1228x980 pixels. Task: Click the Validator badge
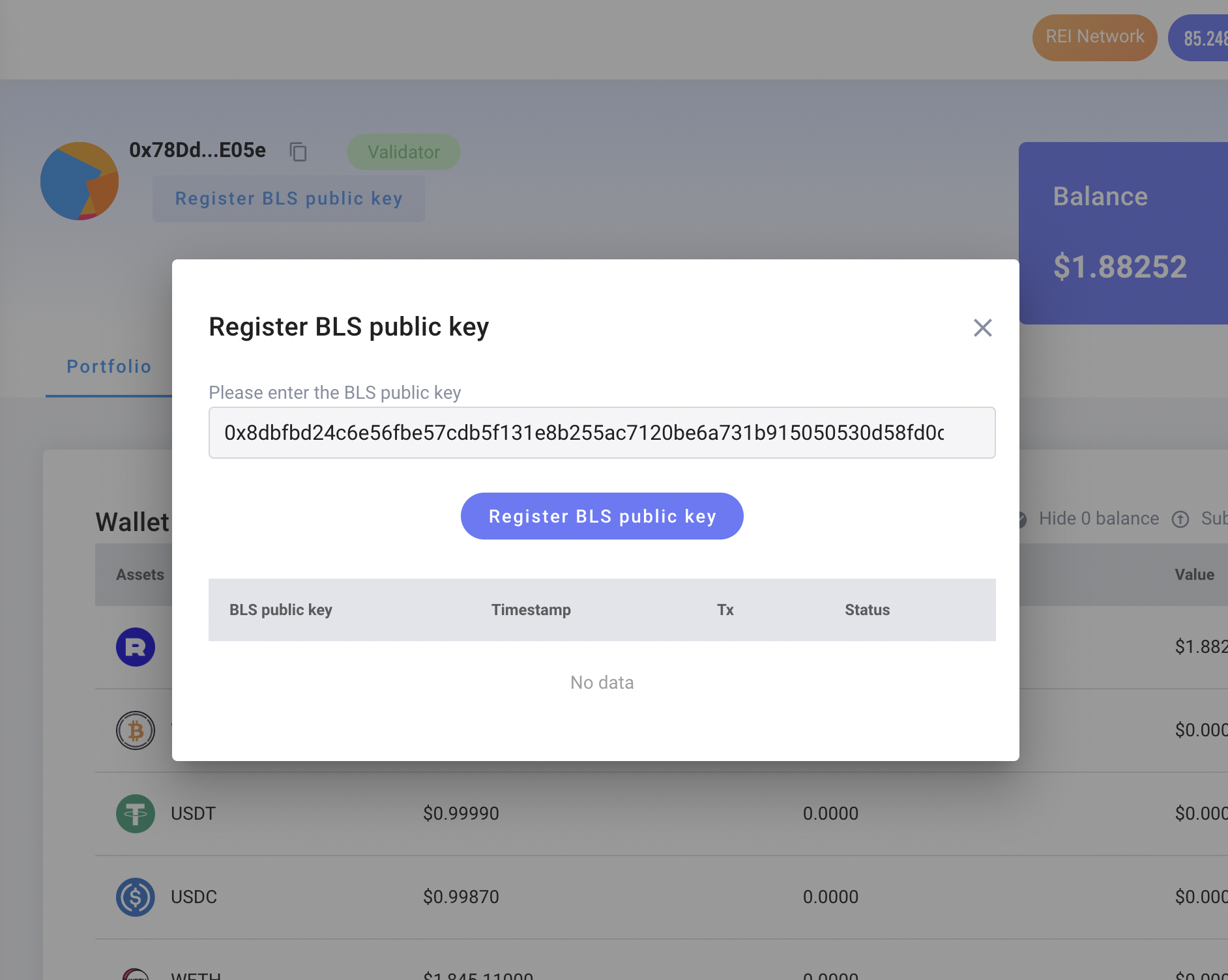[x=403, y=152]
